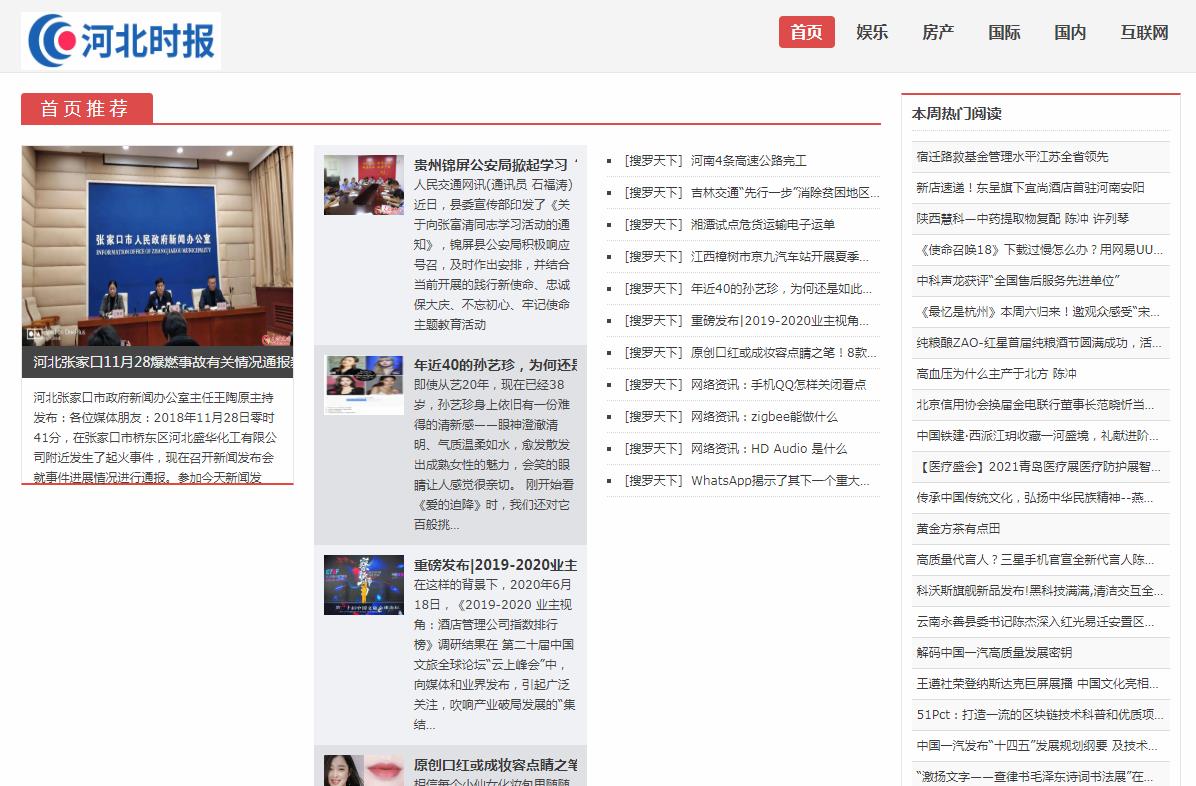Switch to the 国际 section
Screen dimensions: 1196x786
click(1004, 32)
